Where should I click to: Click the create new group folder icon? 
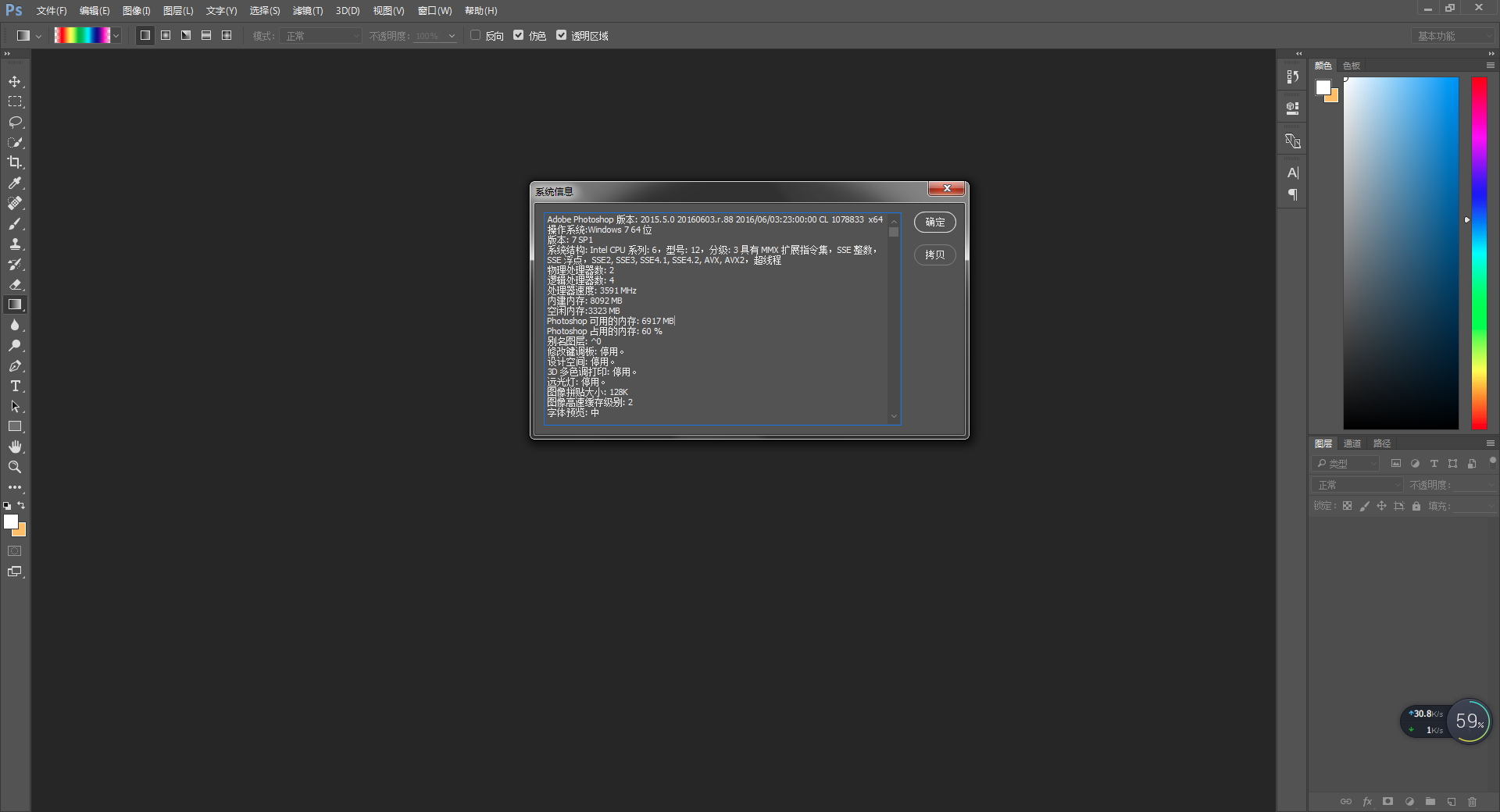pos(1430,802)
